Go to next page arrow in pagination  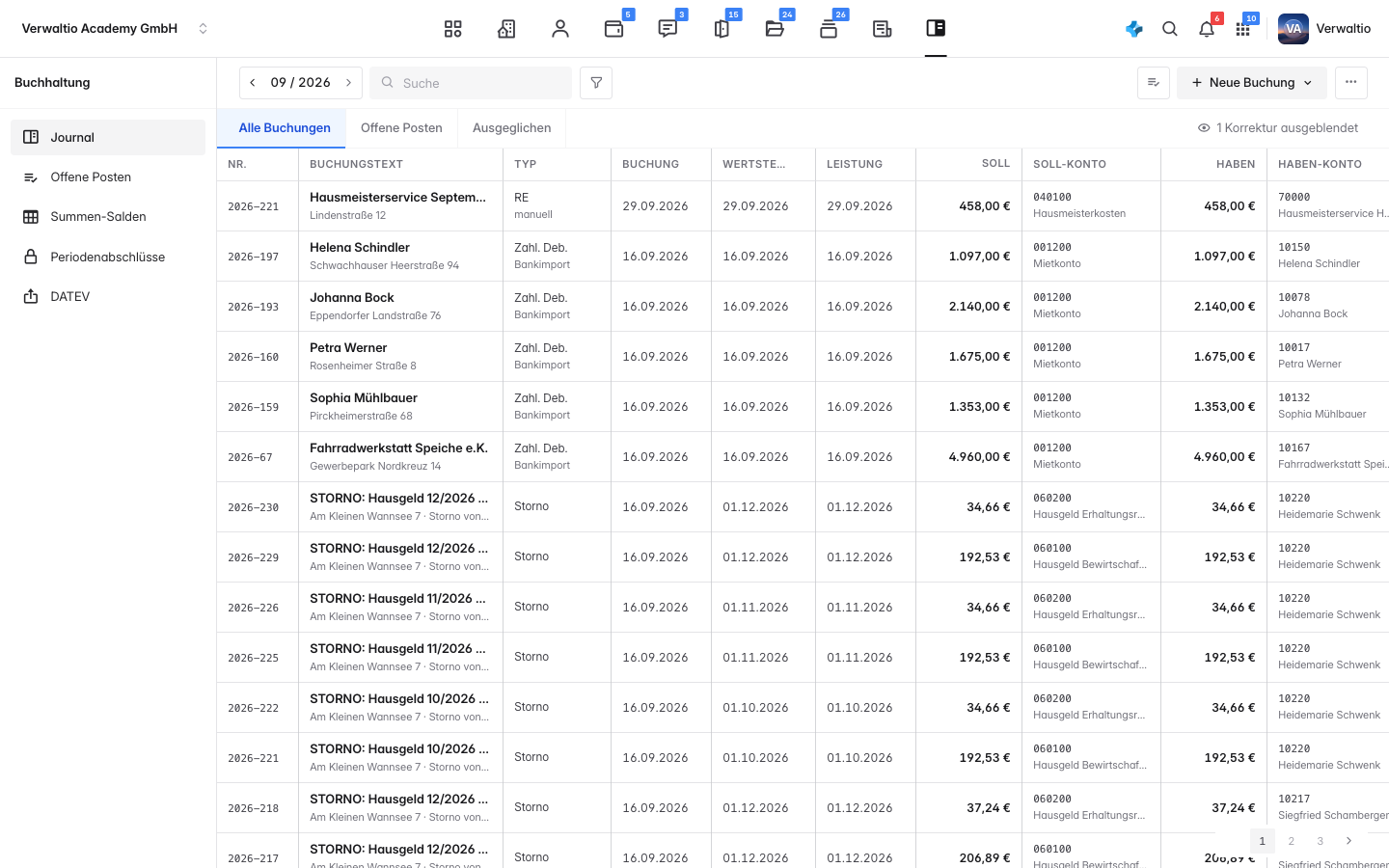(x=1348, y=841)
